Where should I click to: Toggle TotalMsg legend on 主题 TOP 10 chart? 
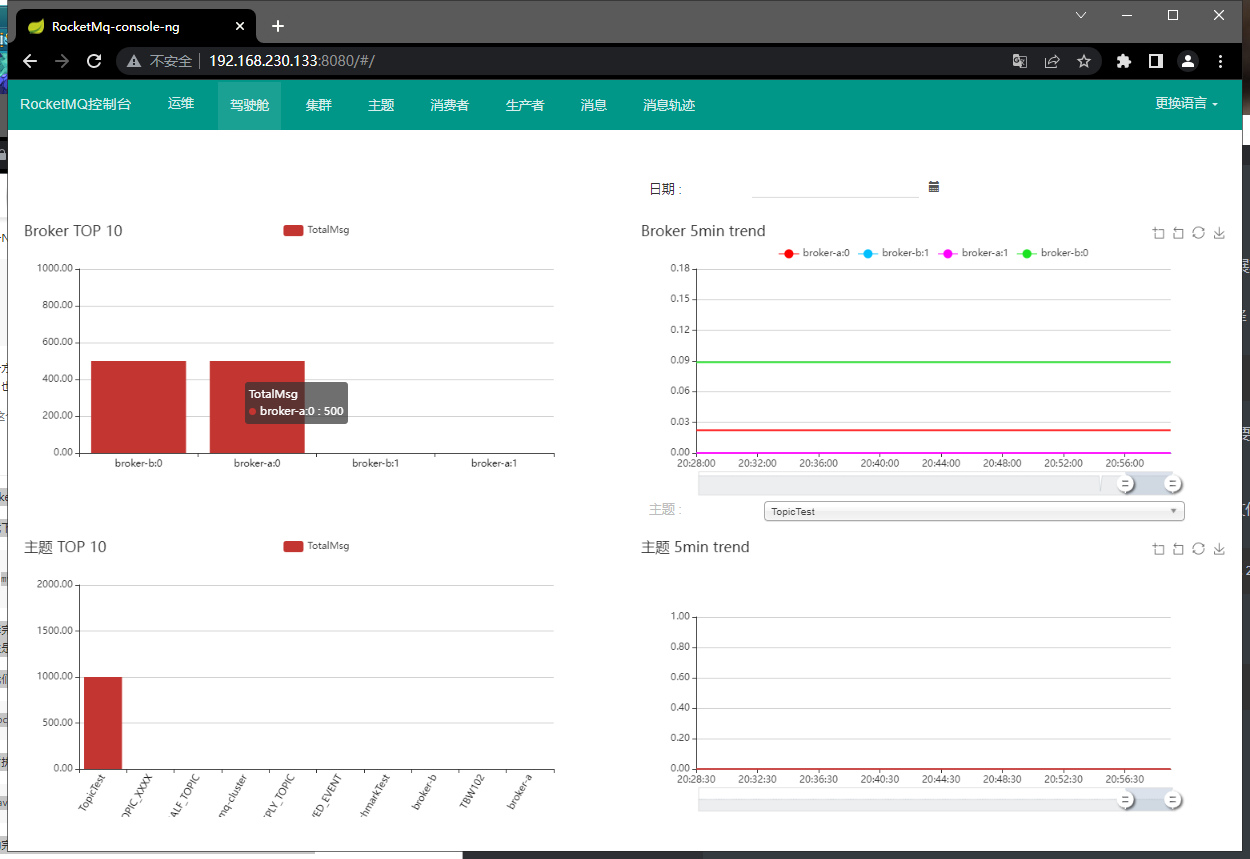pos(316,546)
